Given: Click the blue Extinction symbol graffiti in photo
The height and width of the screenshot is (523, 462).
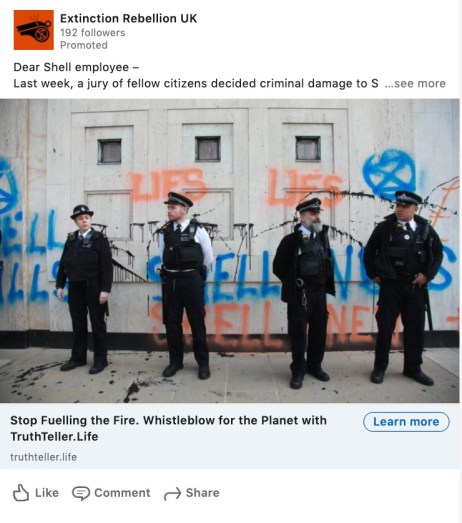Looking at the screenshot, I should [389, 174].
